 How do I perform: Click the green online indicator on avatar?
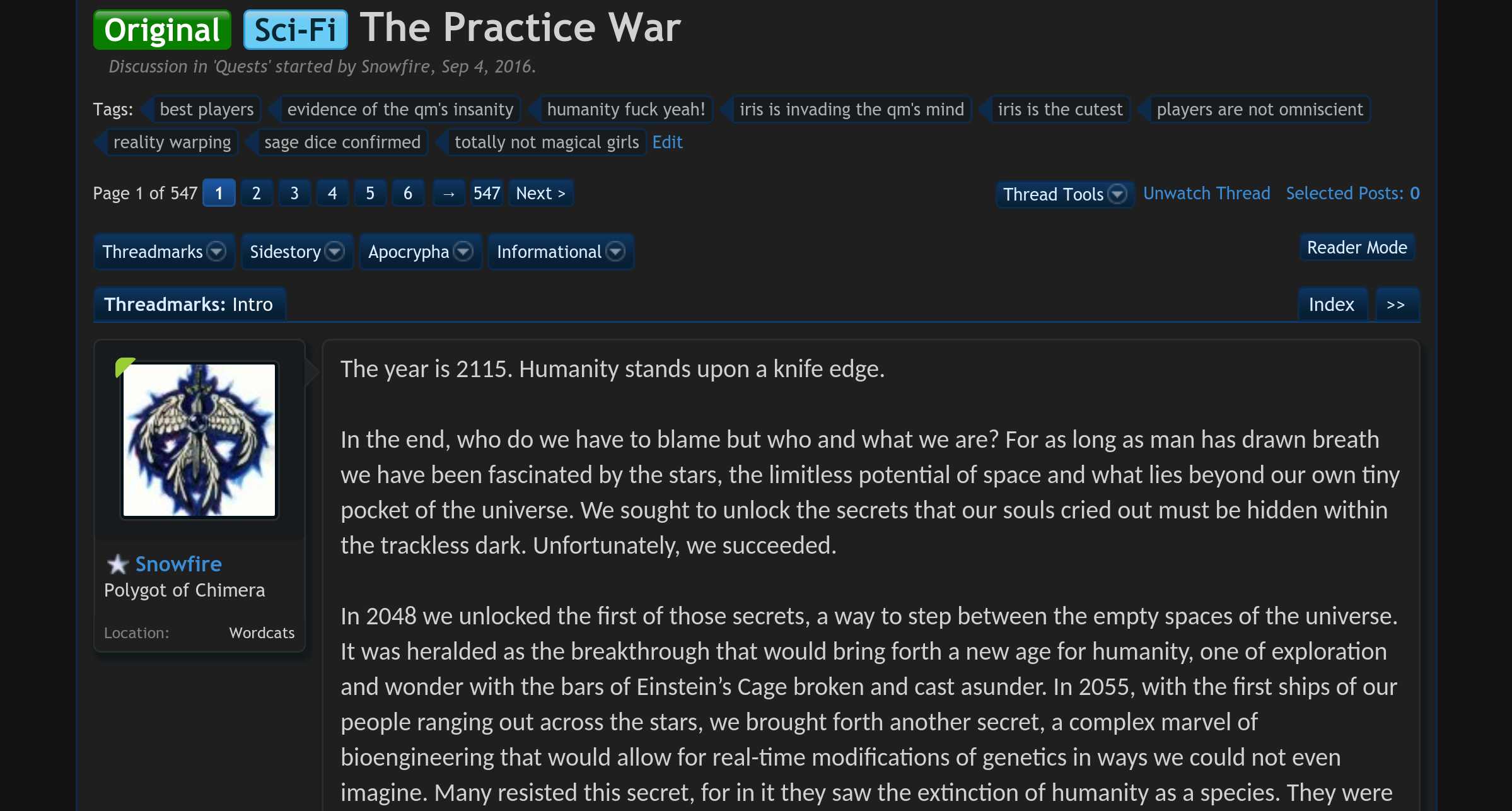(x=124, y=365)
